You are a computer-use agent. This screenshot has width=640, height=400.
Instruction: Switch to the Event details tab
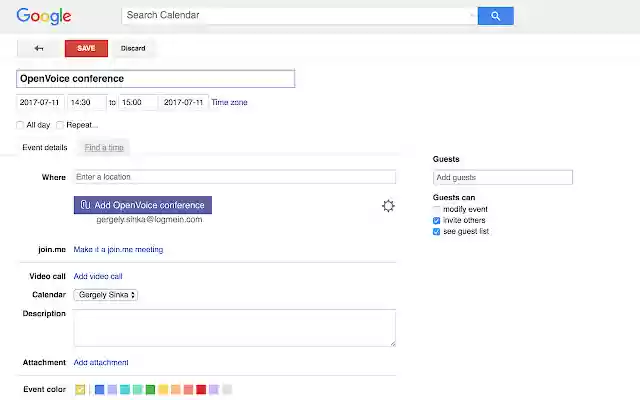click(45, 147)
